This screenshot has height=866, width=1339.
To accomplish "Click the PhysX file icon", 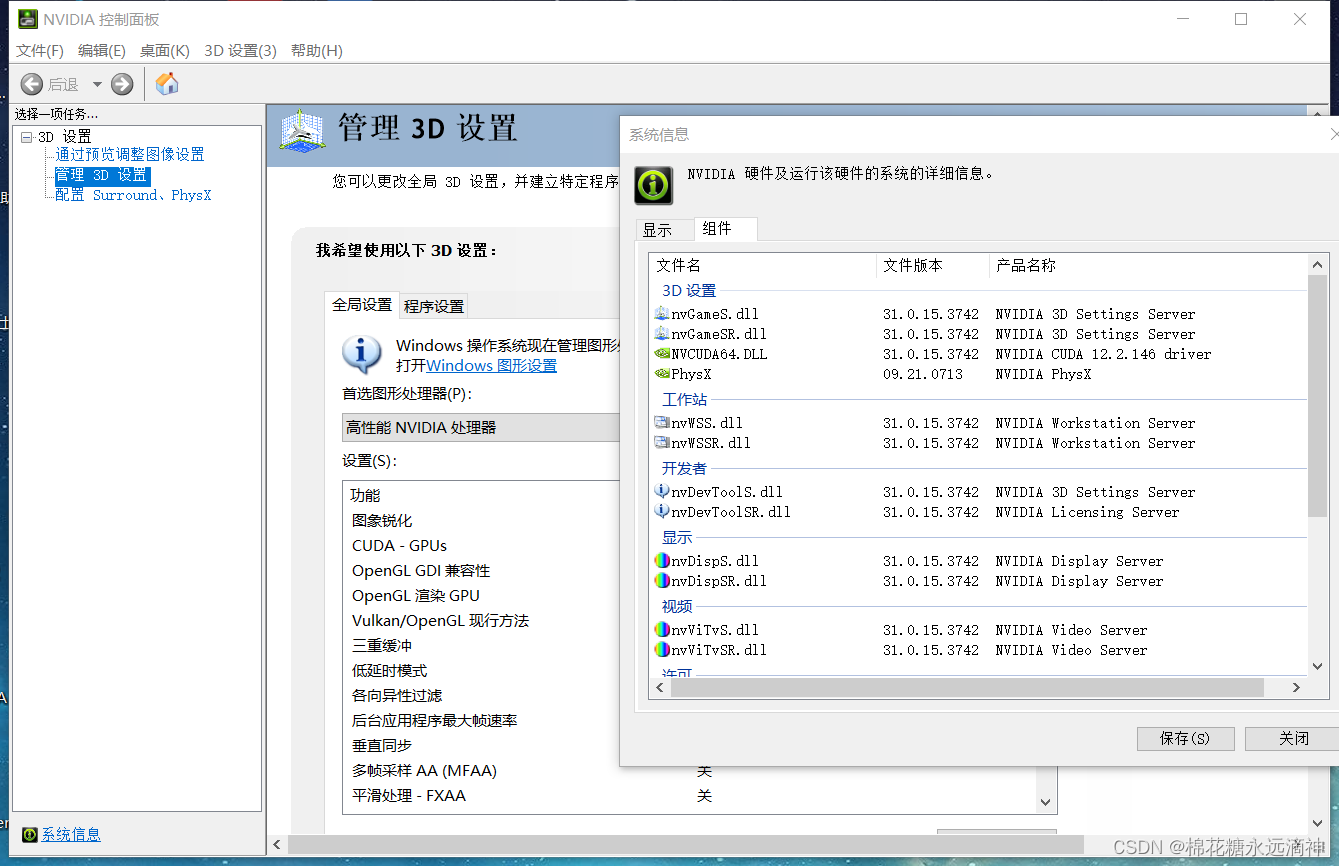I will (x=661, y=374).
